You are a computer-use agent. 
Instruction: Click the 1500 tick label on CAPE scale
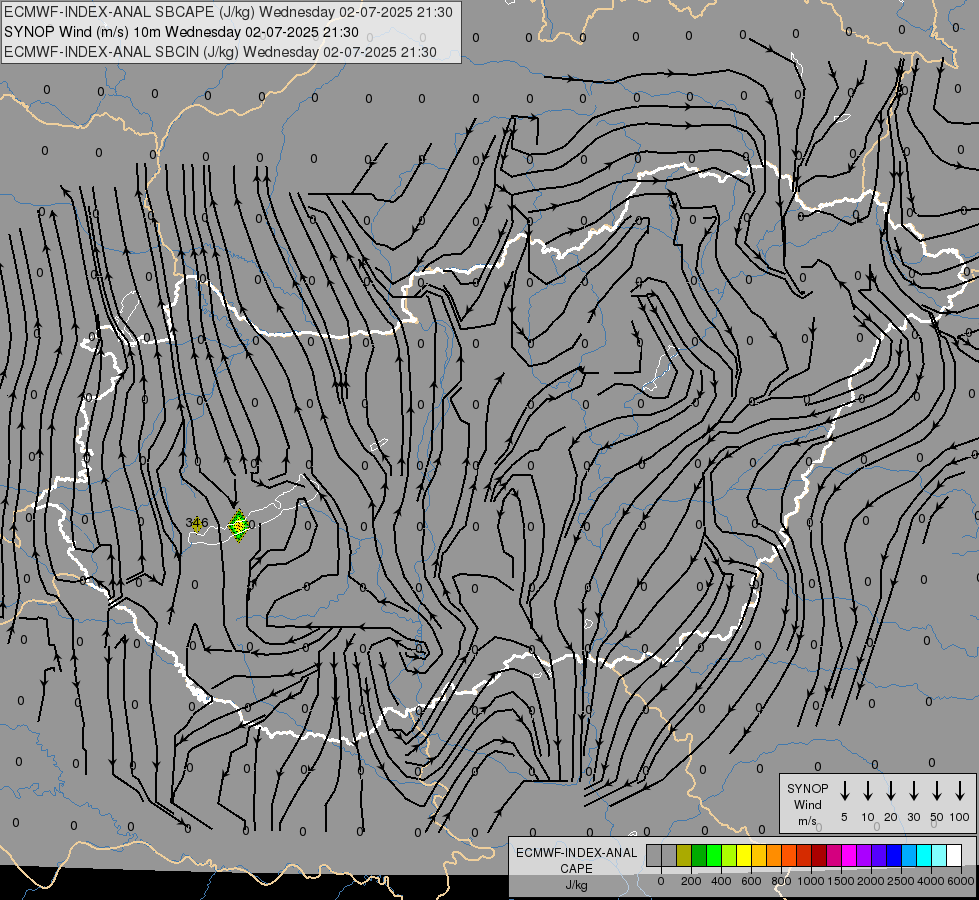point(841,881)
